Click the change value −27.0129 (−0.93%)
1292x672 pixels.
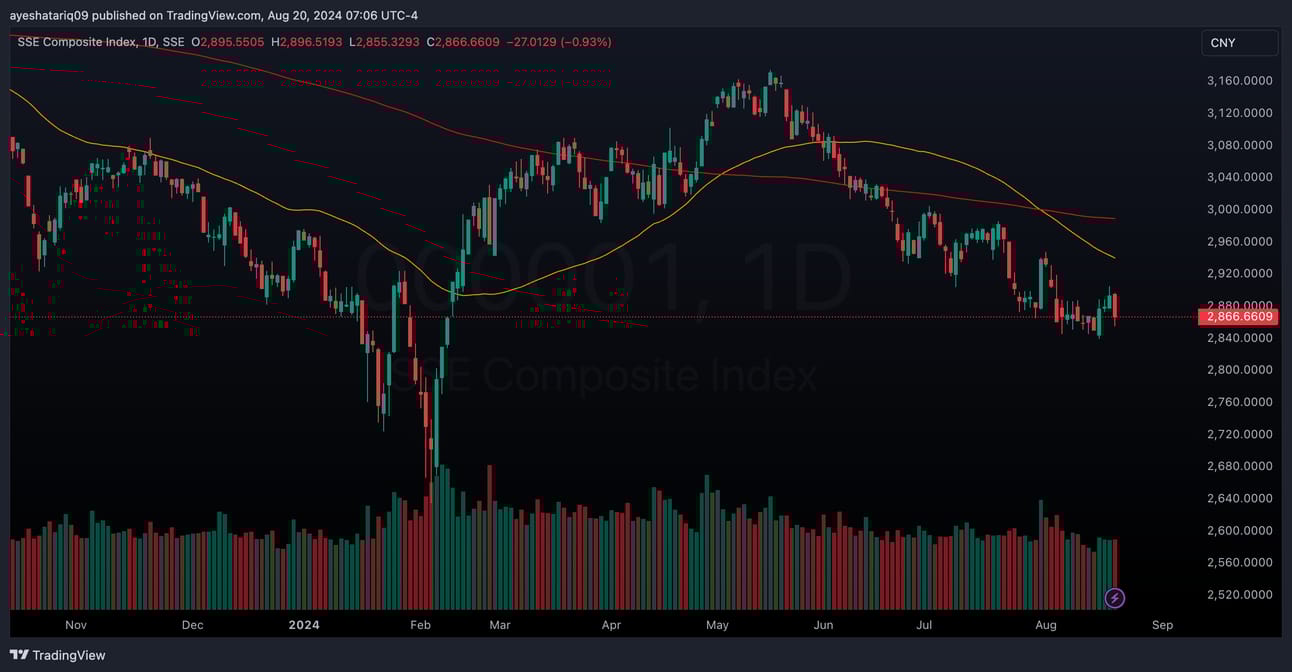click(x=559, y=42)
